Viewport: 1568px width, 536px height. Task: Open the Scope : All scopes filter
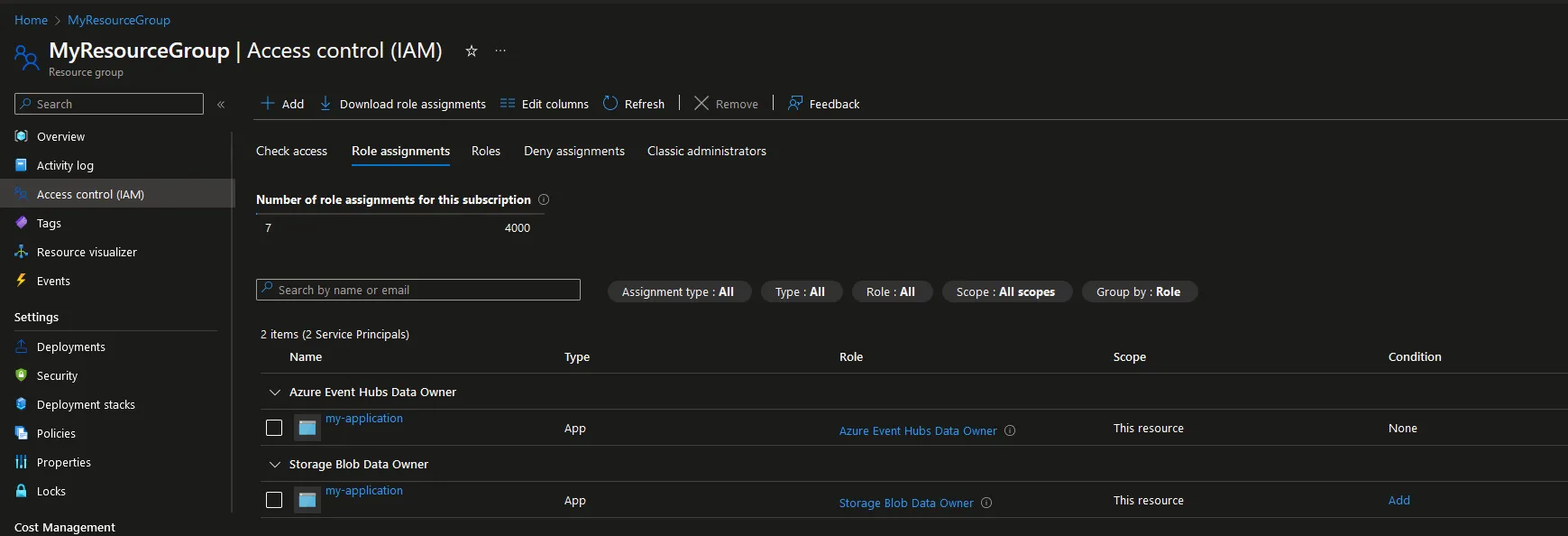click(x=1006, y=291)
